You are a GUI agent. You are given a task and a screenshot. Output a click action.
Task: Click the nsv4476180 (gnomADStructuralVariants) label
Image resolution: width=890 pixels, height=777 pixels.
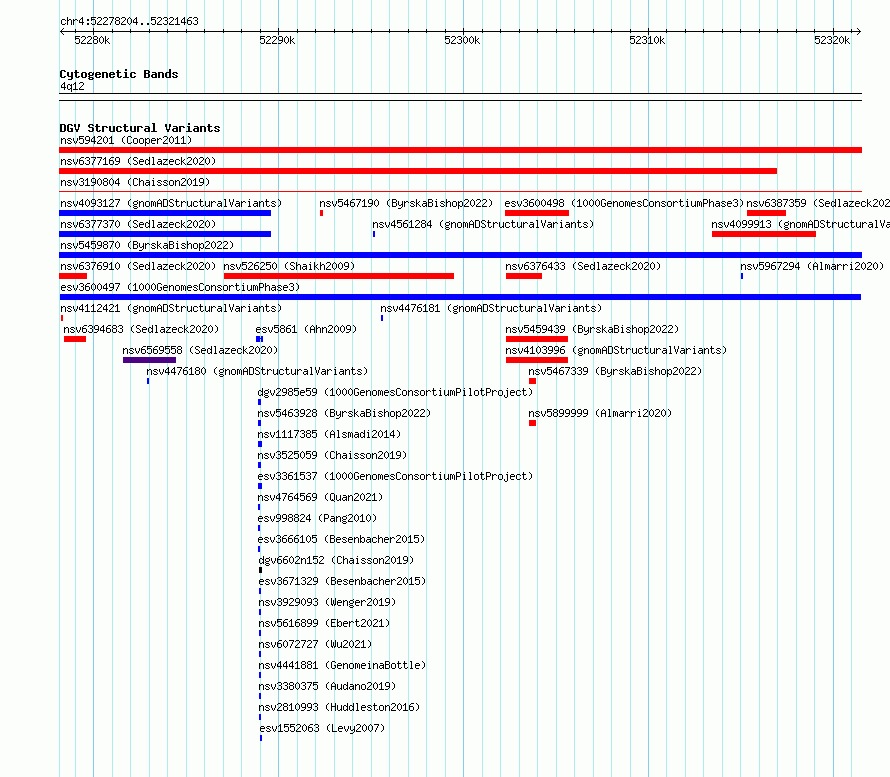pyautogui.click(x=257, y=371)
